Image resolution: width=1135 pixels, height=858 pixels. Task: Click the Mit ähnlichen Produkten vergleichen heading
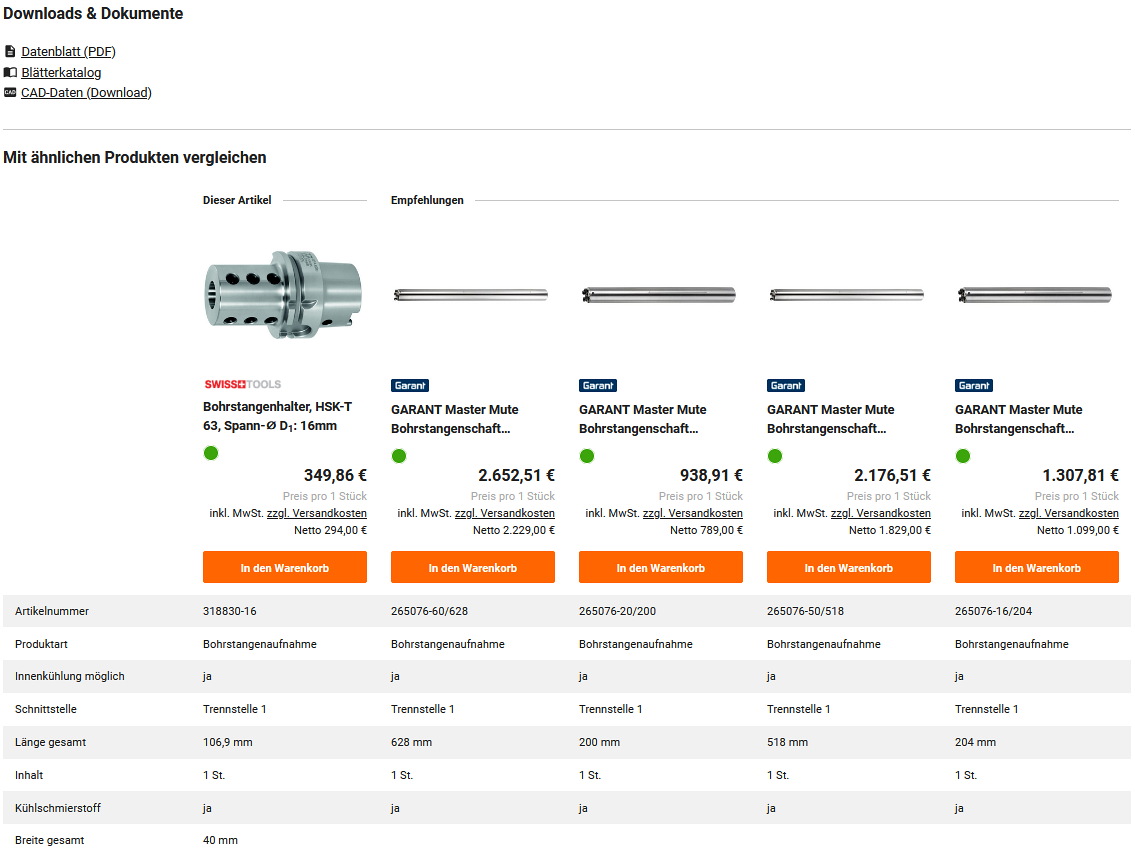[x=135, y=158]
